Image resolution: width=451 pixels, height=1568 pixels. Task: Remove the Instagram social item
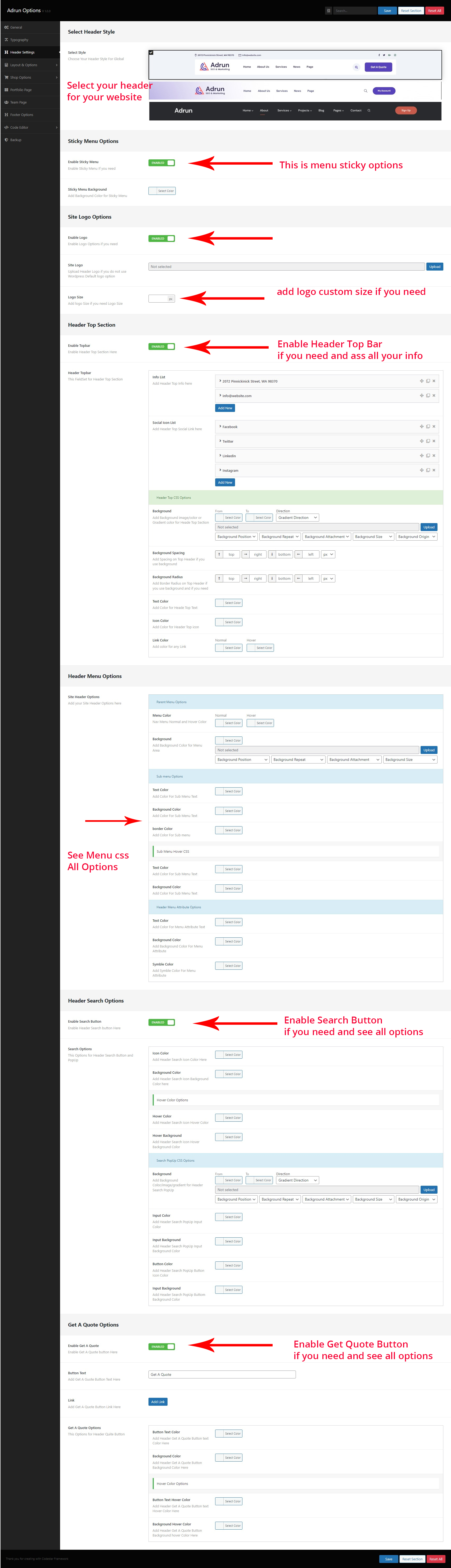coord(434,470)
